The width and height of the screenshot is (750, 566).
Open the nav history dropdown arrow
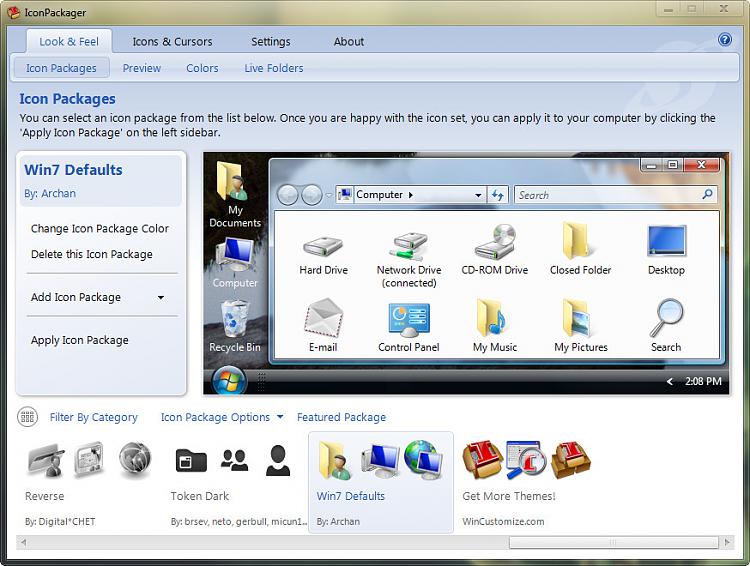pos(329,195)
